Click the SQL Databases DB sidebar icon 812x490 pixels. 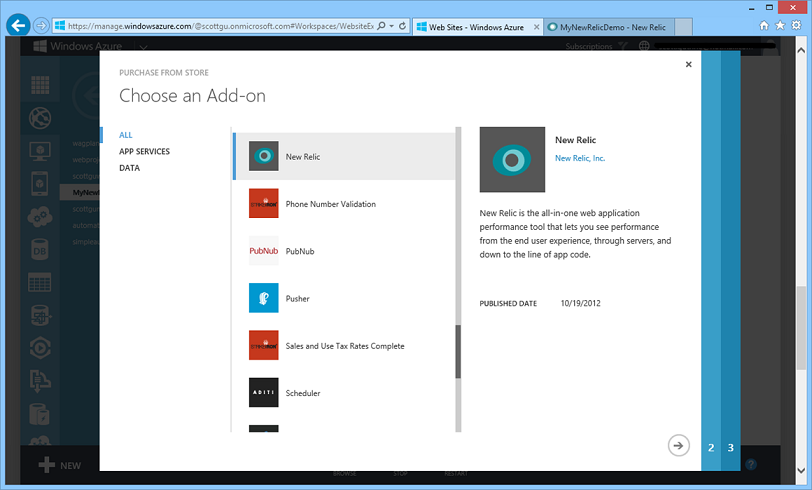coord(40,251)
